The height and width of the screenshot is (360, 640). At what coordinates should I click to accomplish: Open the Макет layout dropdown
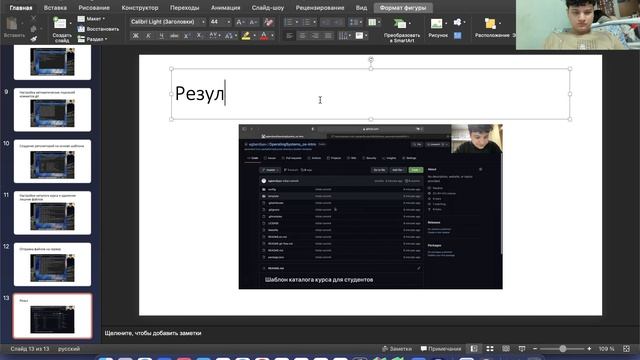coord(91,19)
